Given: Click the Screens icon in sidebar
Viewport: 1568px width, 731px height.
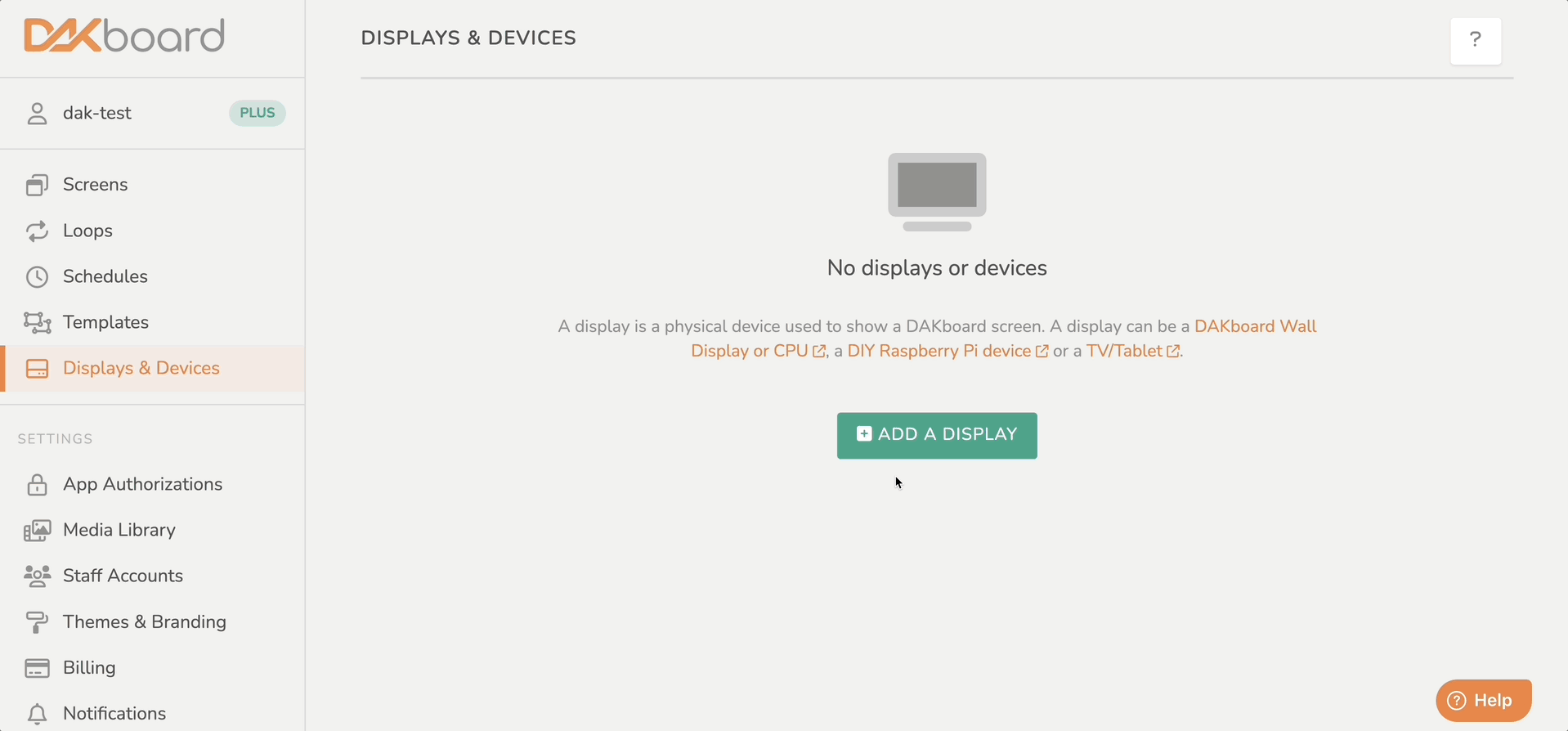Looking at the screenshot, I should [x=37, y=185].
